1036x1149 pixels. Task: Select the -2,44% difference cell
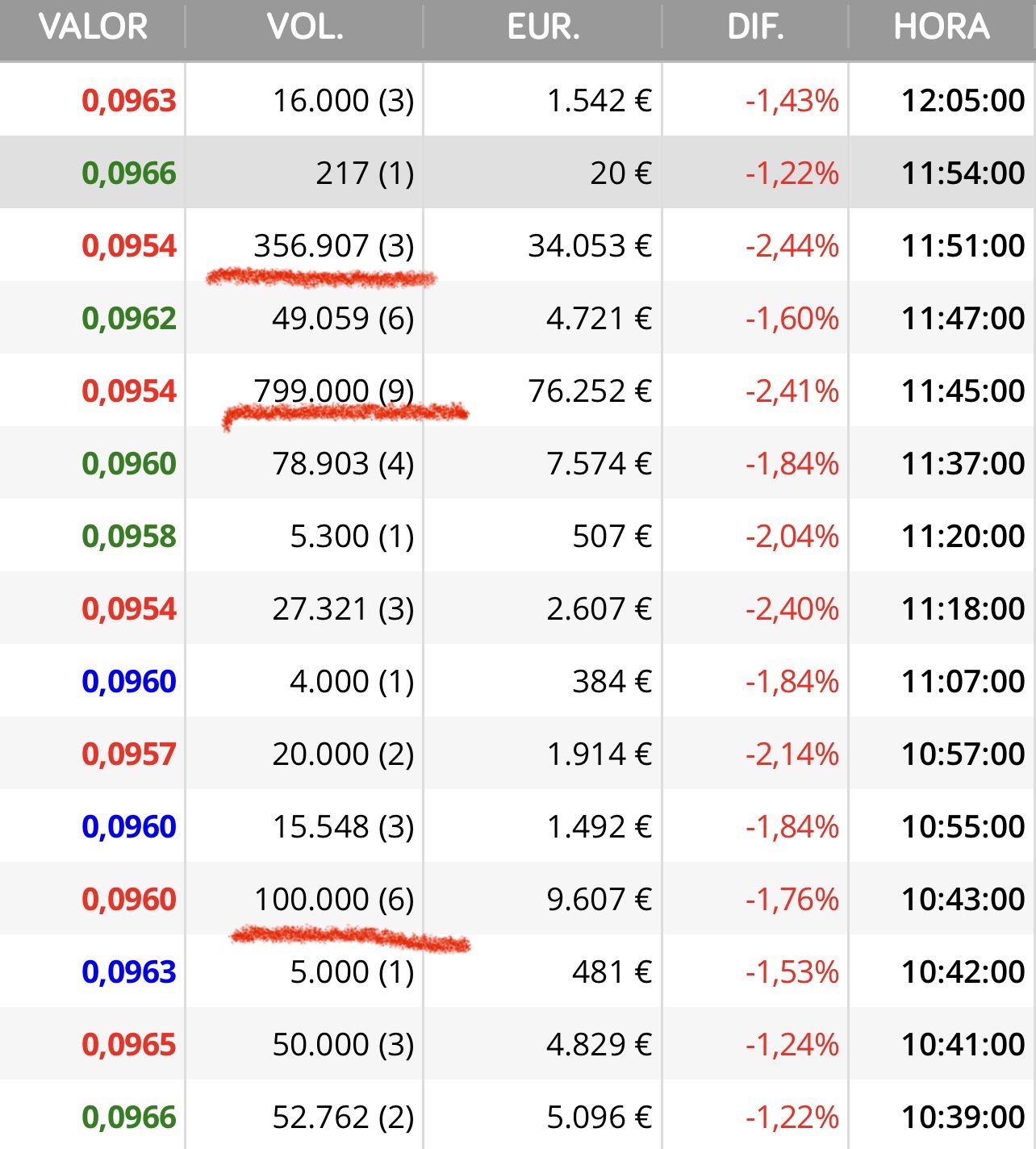click(792, 246)
